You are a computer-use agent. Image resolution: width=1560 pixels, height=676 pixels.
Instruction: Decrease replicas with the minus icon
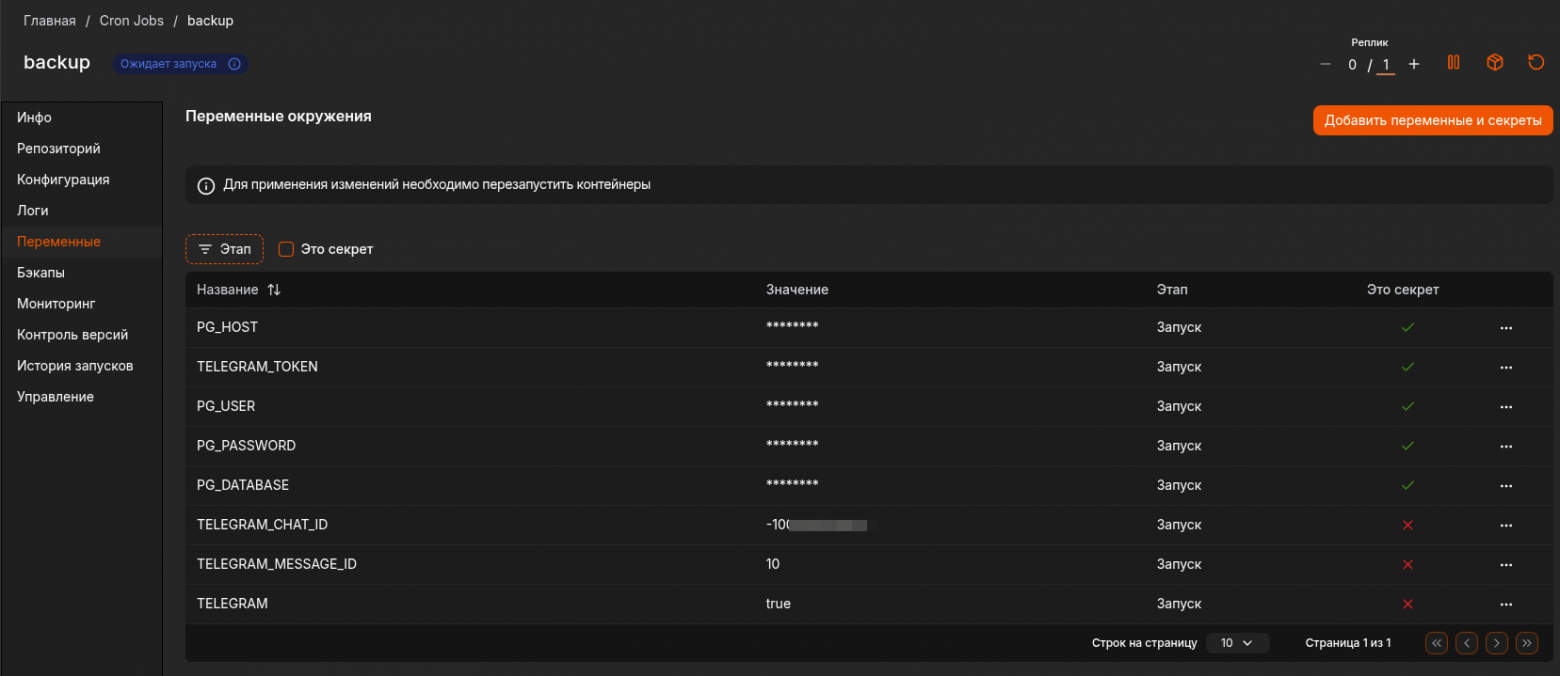1325,65
